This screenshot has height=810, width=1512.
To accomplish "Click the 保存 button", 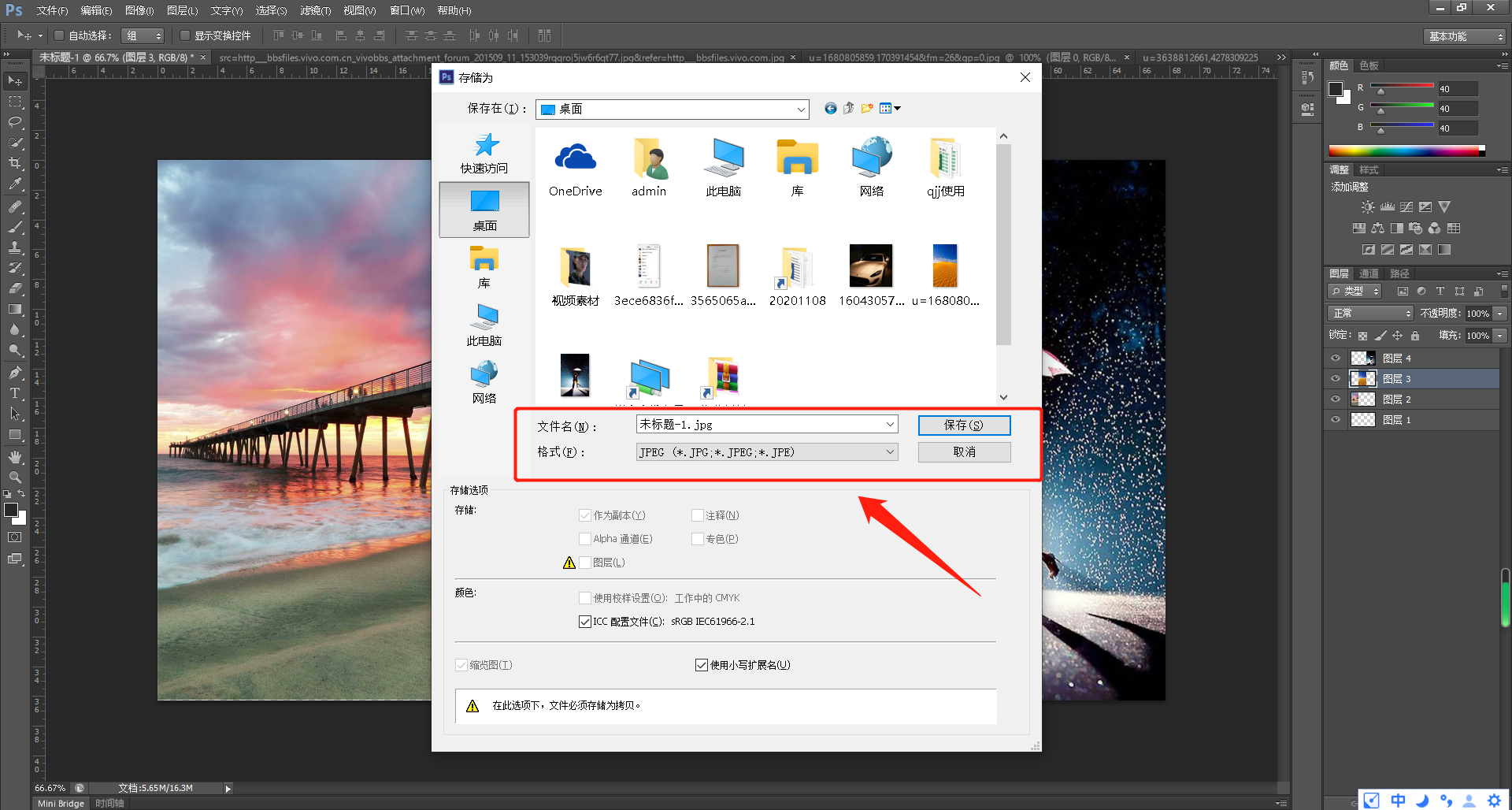I will 964,425.
